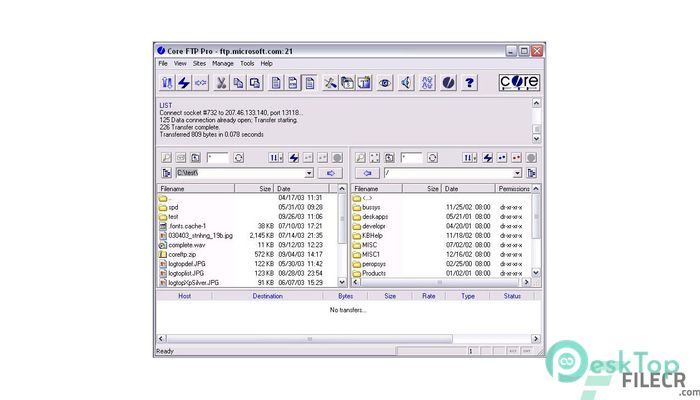Click the first document view icon in toolbar
Screen dimensions: 700x400
tap(276, 83)
